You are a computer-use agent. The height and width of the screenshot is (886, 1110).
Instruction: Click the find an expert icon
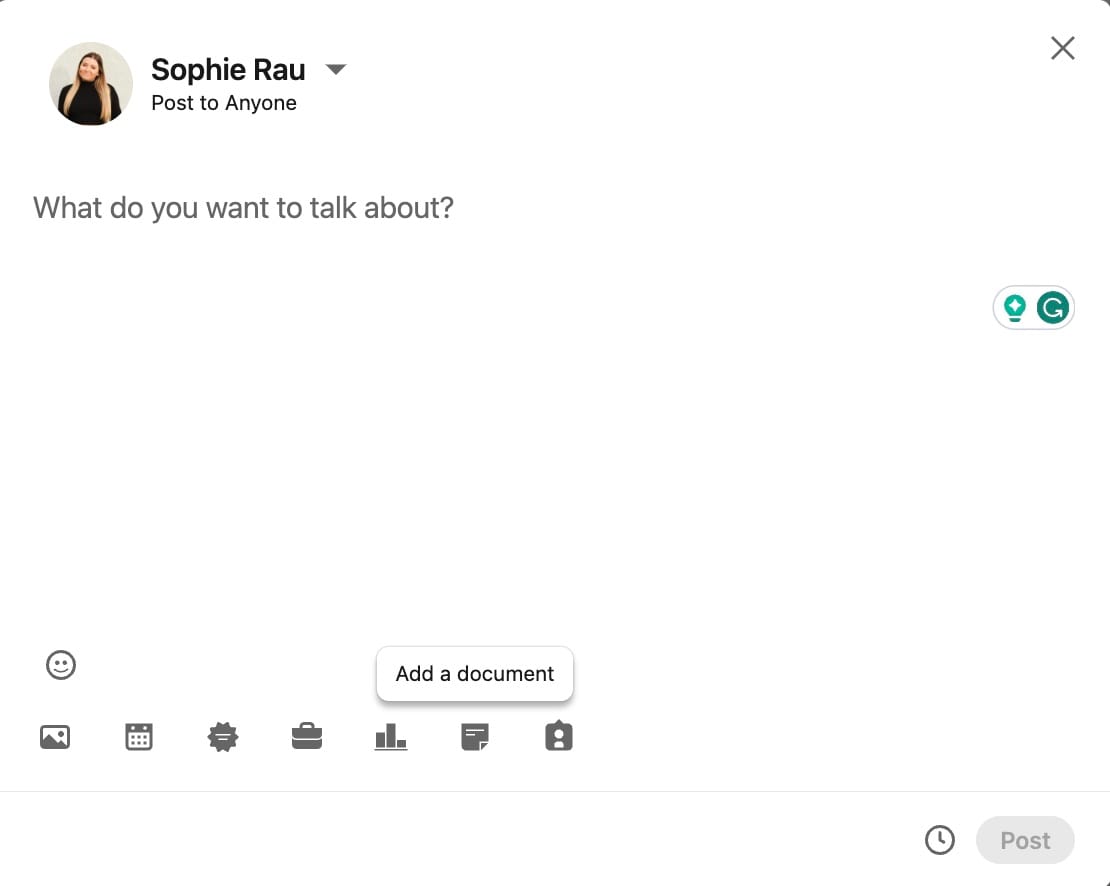coord(558,736)
